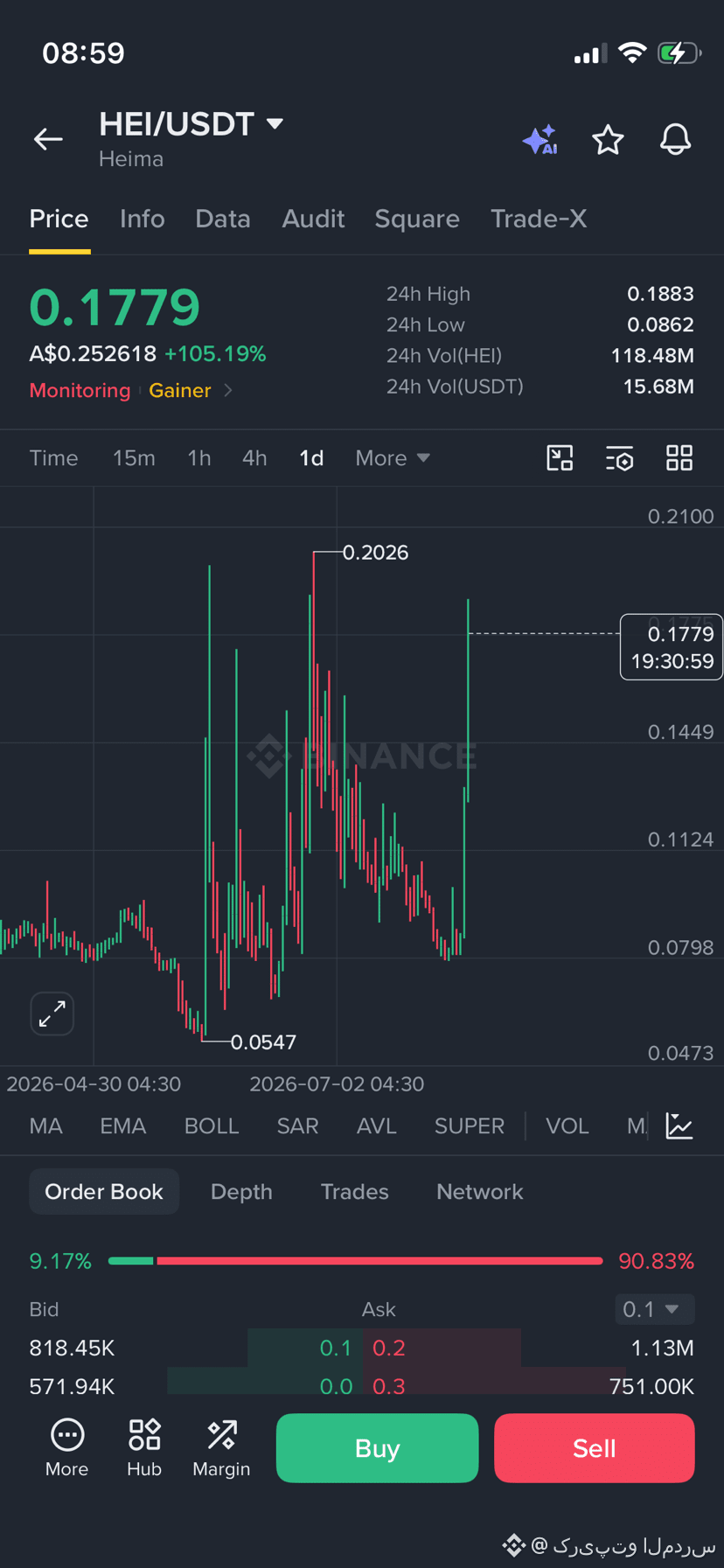Open the Margin trading icon

[221, 1448]
